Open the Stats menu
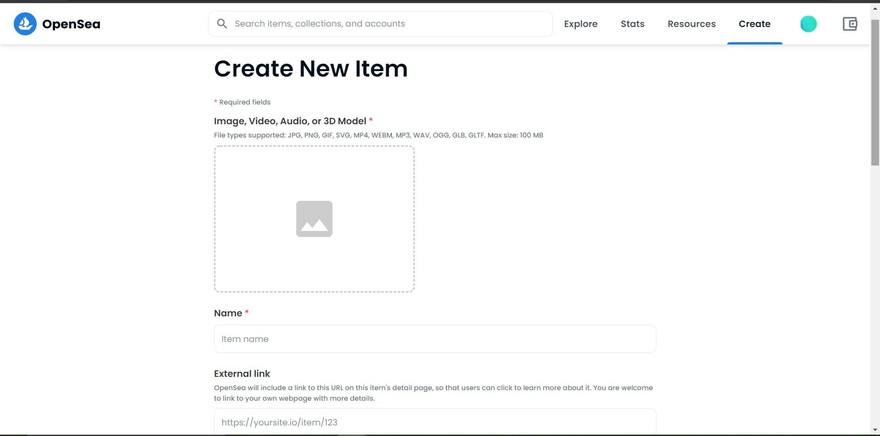The image size is (880, 436). coord(632,24)
